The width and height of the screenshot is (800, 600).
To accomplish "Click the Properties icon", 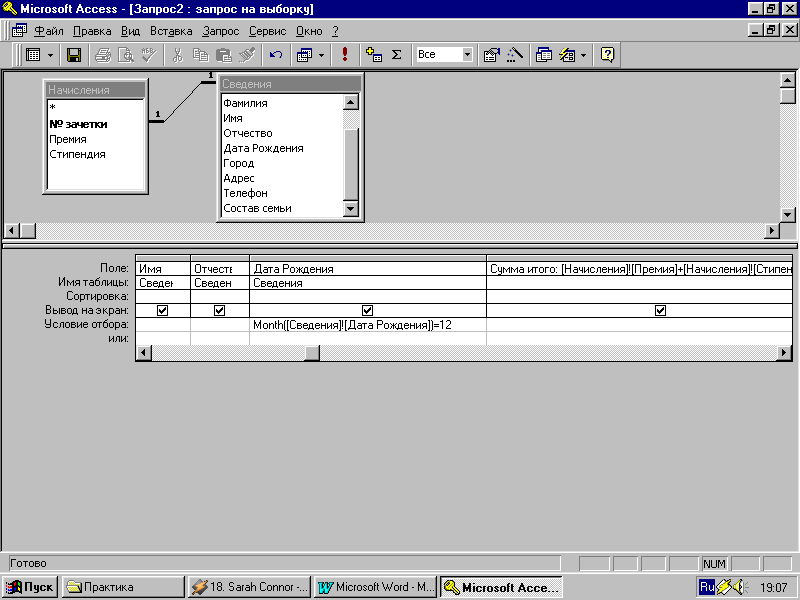I will [x=492, y=55].
